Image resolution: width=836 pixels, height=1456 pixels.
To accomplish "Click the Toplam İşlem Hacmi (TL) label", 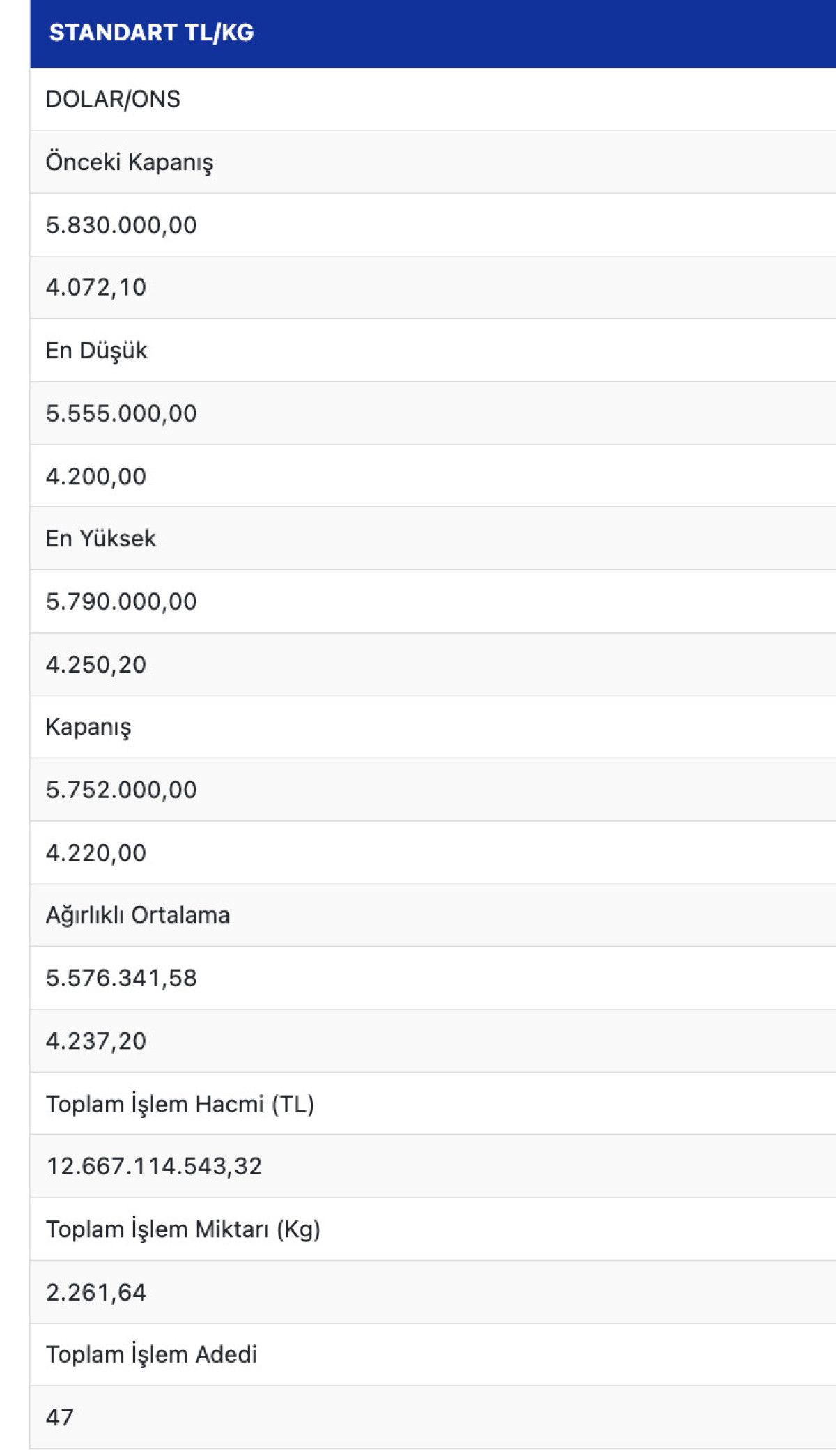I will point(180,1103).
